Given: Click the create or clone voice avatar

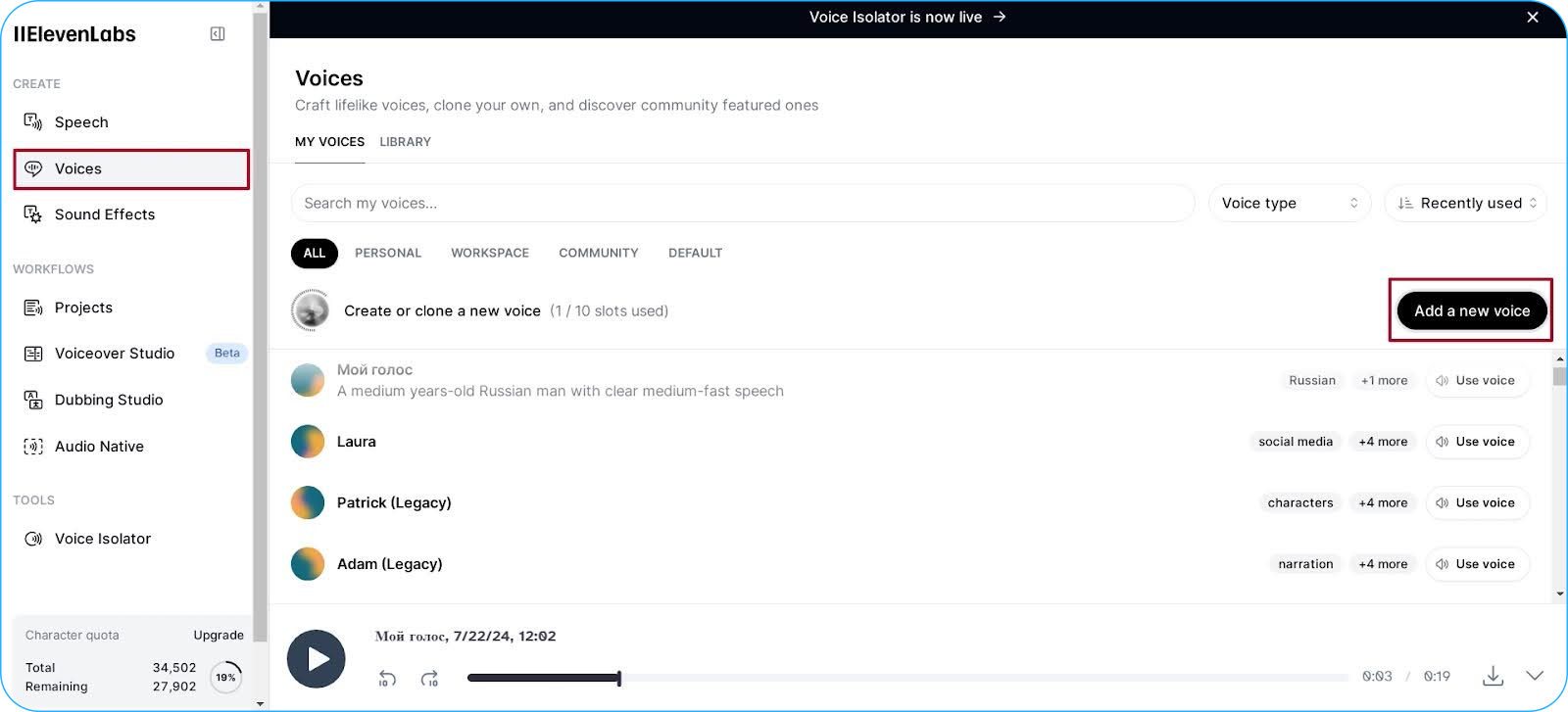Looking at the screenshot, I should [311, 310].
